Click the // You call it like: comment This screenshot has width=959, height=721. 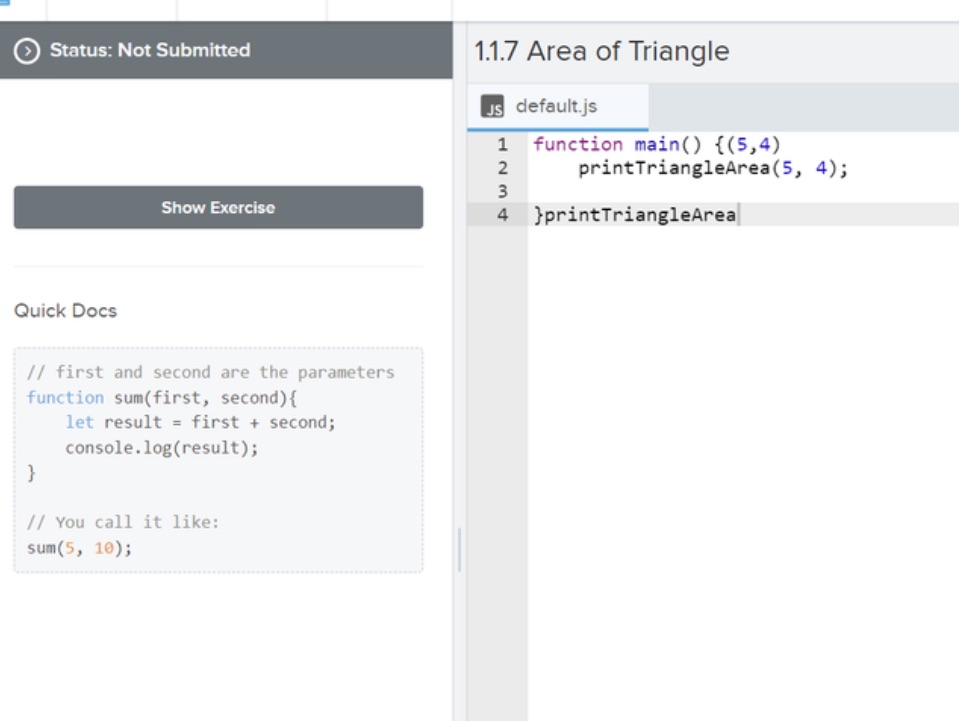point(123,522)
